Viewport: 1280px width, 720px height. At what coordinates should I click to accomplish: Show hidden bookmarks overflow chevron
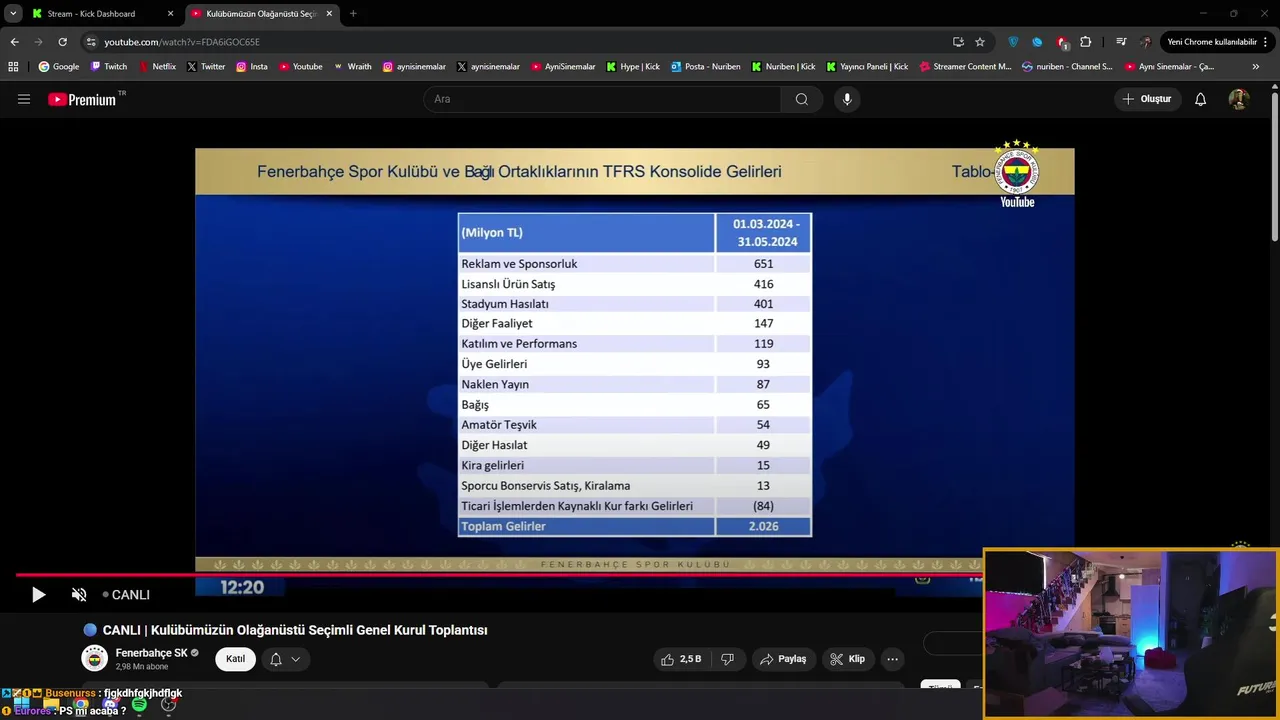(x=1256, y=67)
